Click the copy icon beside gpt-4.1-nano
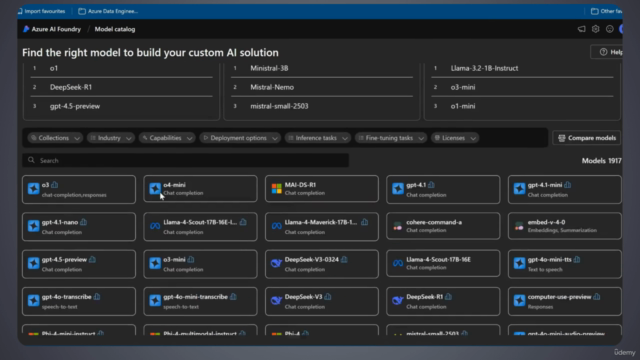Image resolution: width=640 pixels, height=360 pixels. (84, 222)
